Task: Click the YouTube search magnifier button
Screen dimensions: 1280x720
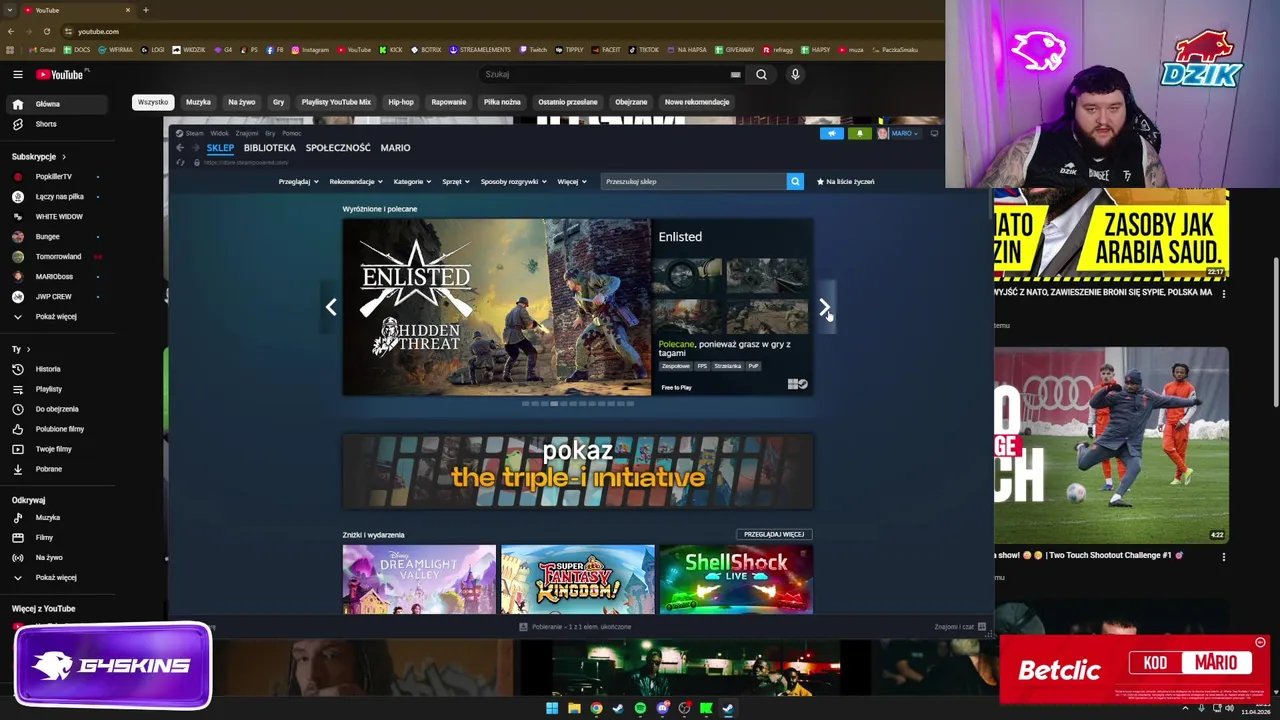Action: coord(761,74)
